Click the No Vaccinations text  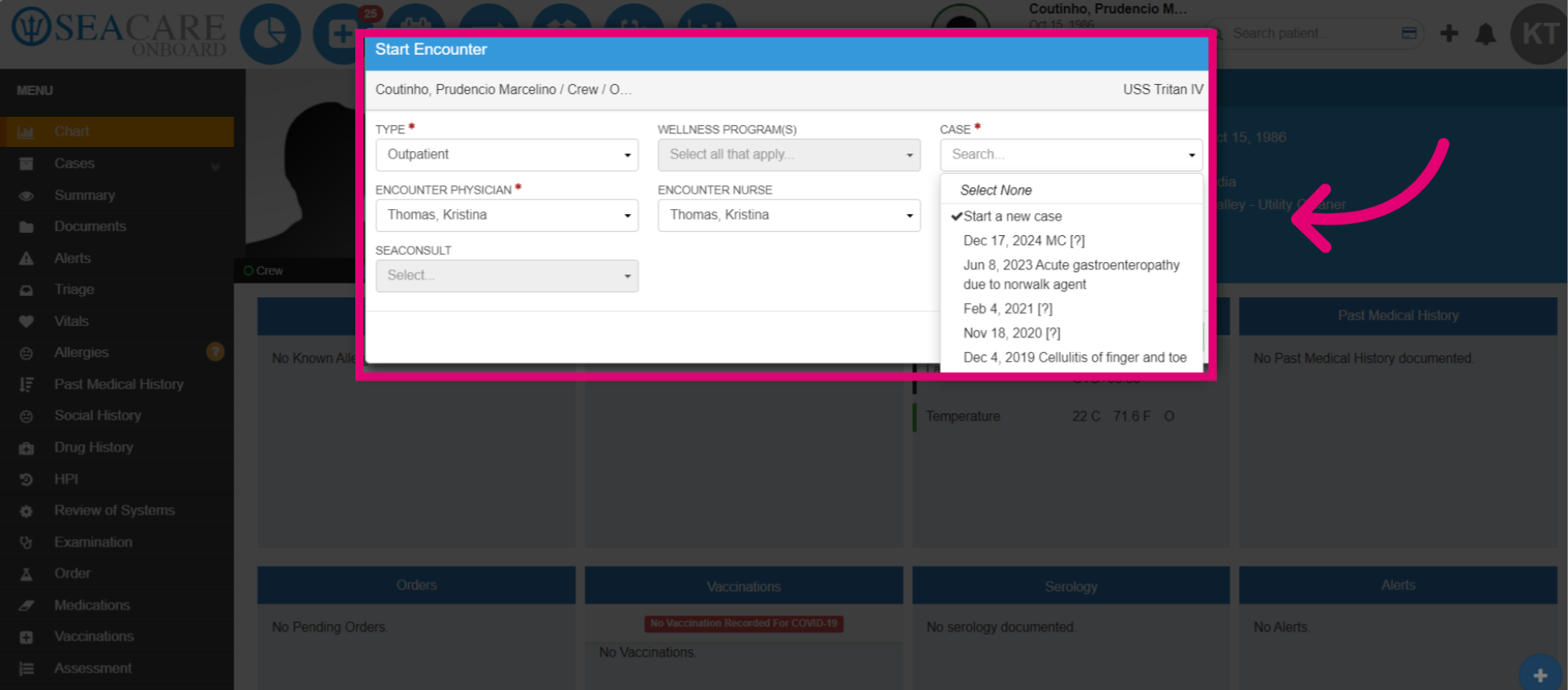[648, 652]
